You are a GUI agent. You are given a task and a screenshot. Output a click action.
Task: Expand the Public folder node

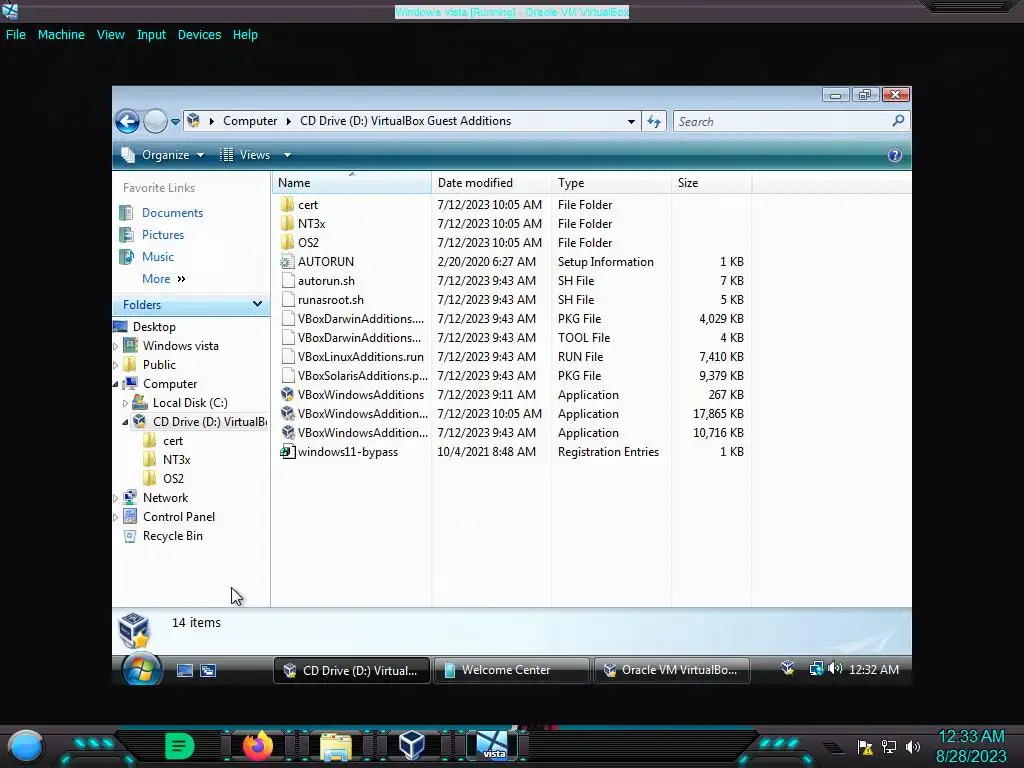coord(116,364)
